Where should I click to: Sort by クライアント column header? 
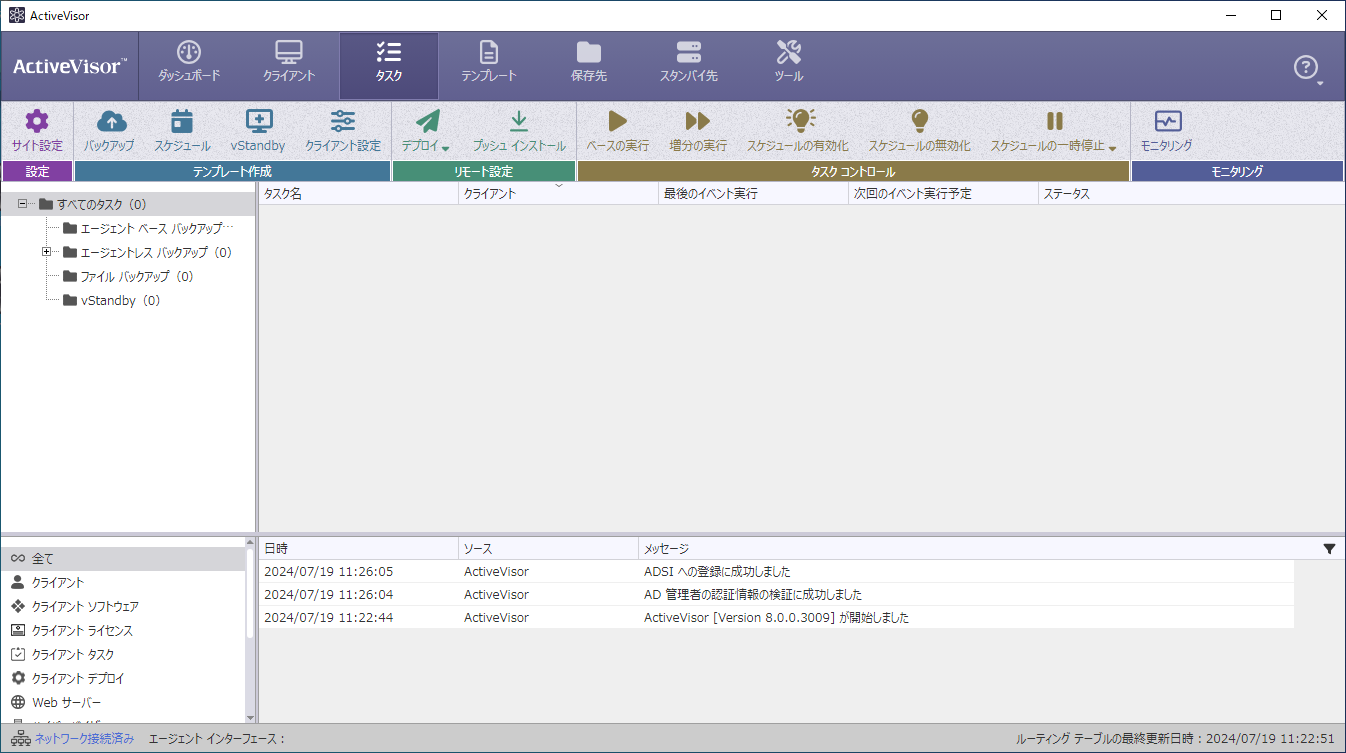[558, 194]
